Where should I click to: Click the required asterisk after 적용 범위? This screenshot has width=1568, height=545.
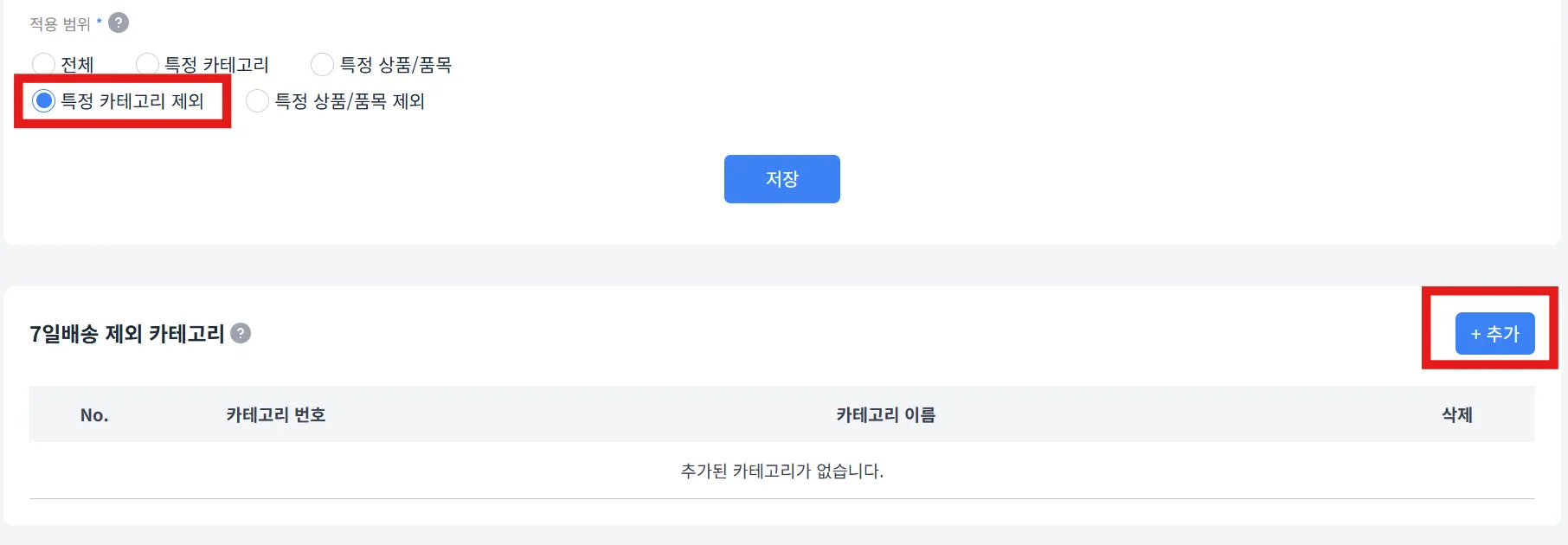click(100, 22)
